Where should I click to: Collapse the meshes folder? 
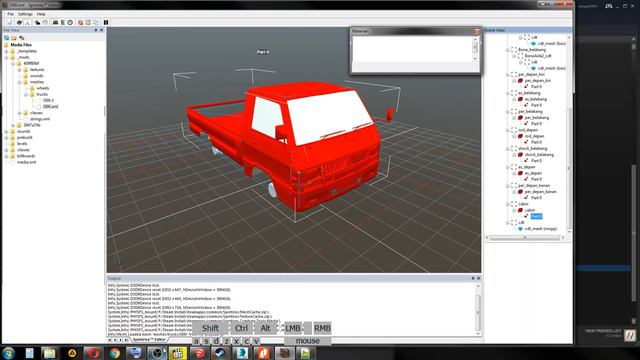point(20,82)
